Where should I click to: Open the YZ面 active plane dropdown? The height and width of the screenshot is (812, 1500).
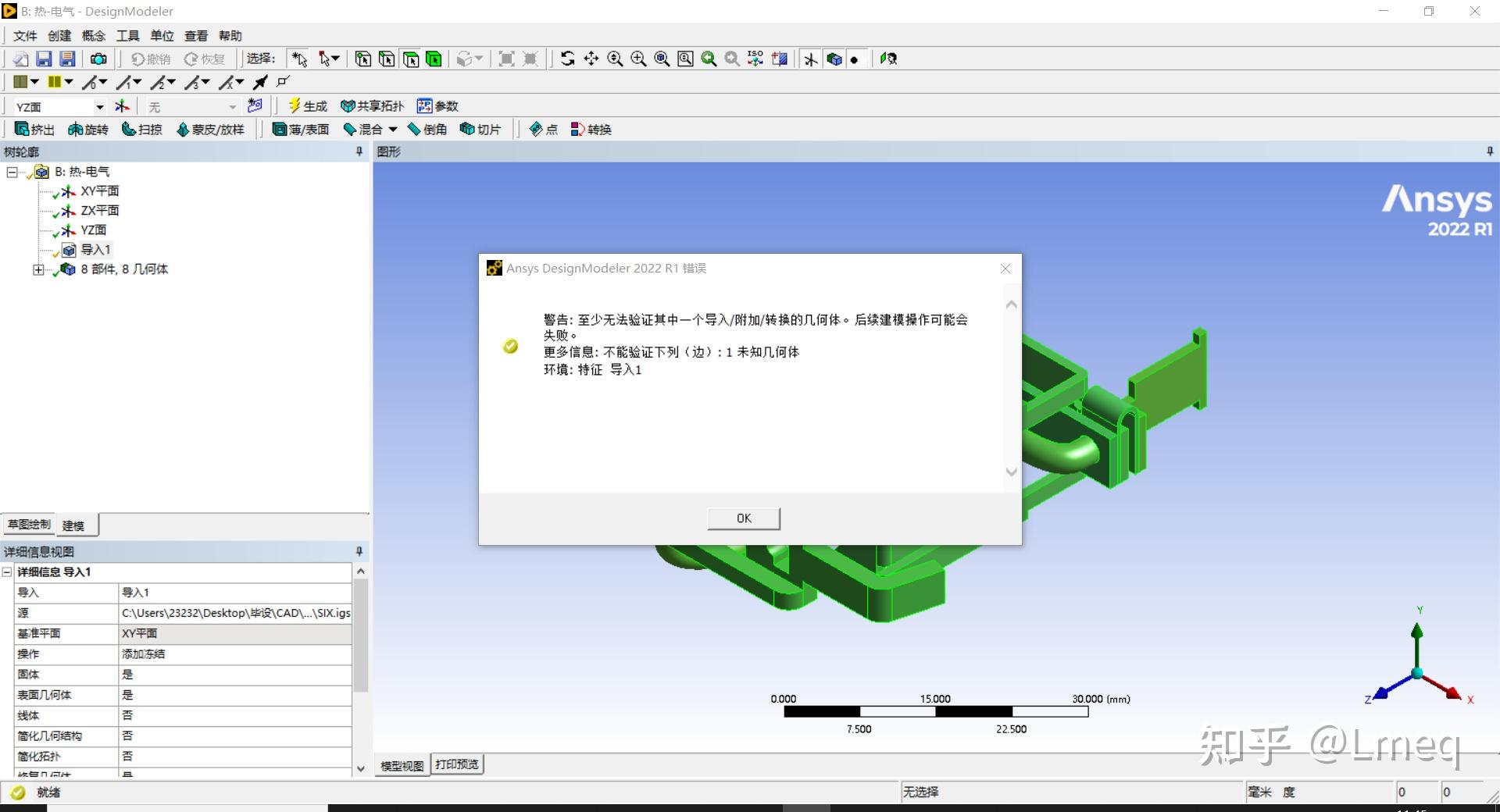tap(99, 107)
